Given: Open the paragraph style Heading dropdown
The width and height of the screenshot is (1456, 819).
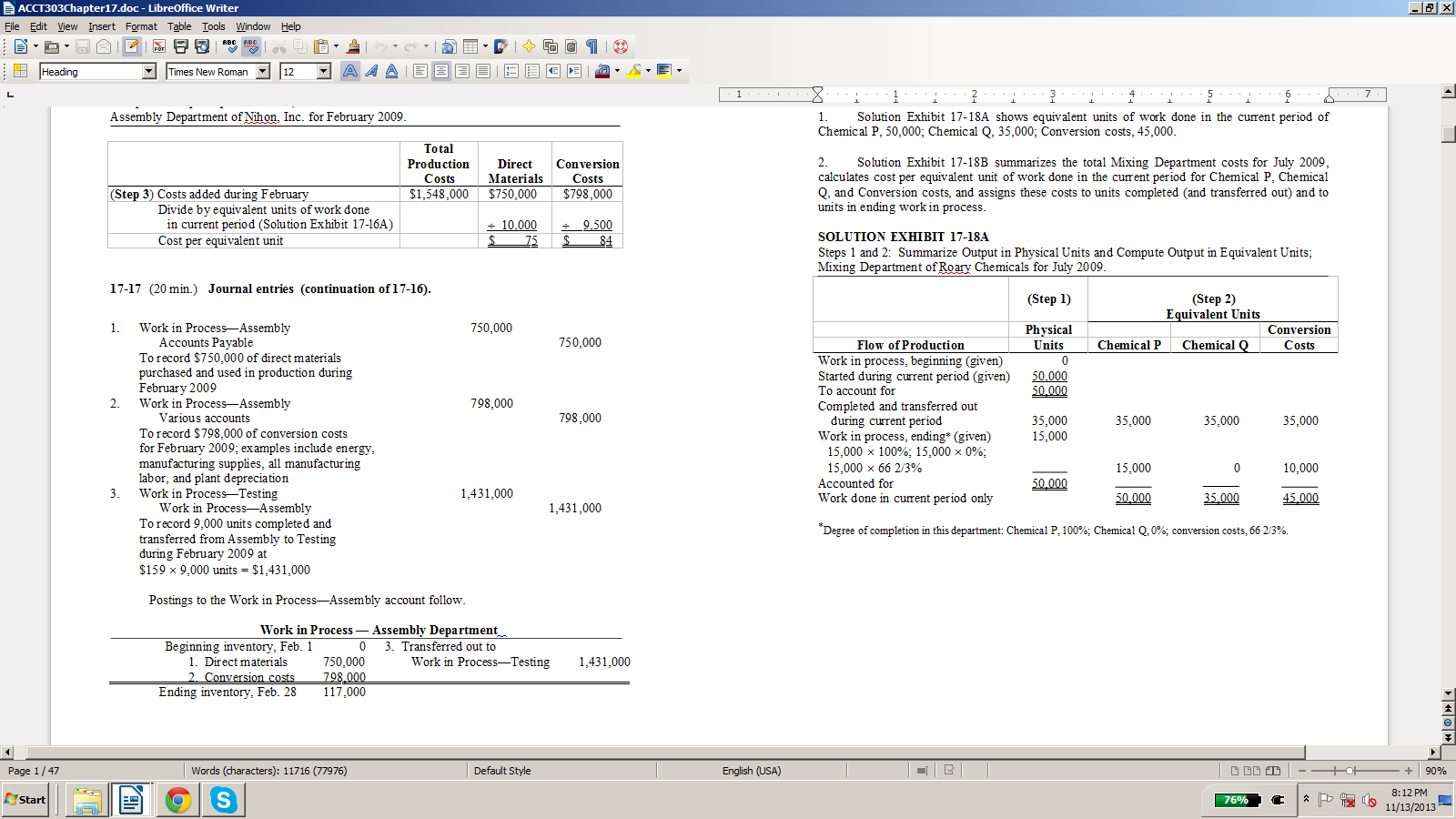Looking at the screenshot, I should pos(149,71).
